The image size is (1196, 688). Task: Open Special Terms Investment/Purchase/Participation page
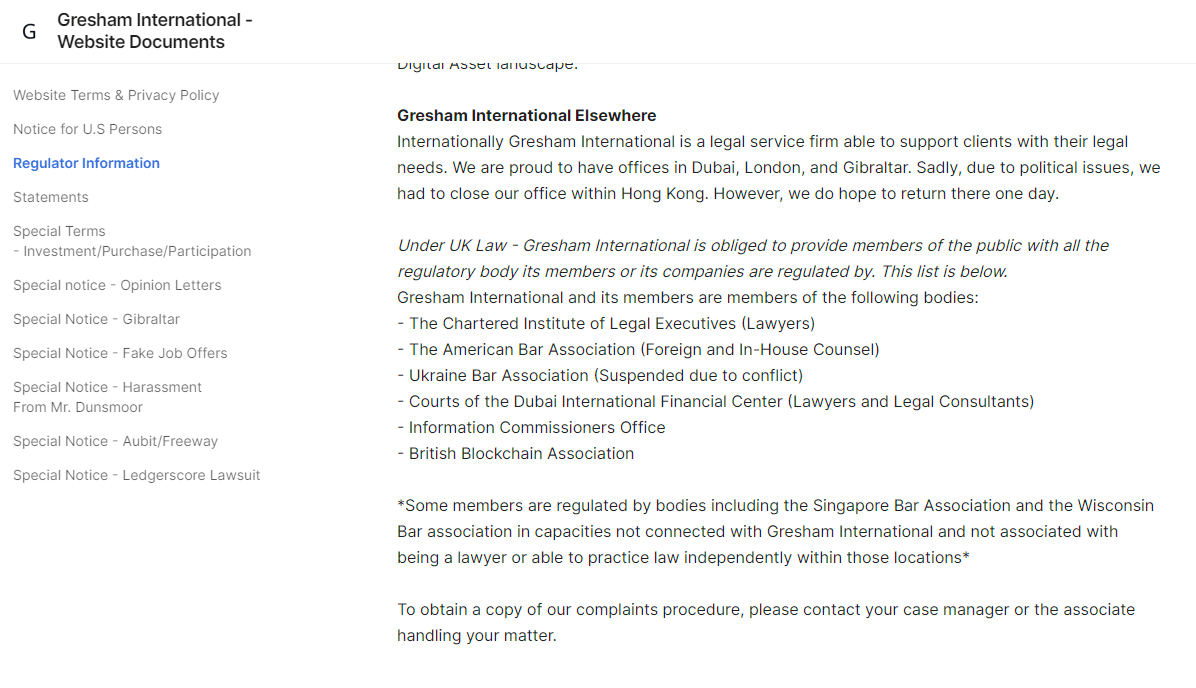click(x=132, y=241)
